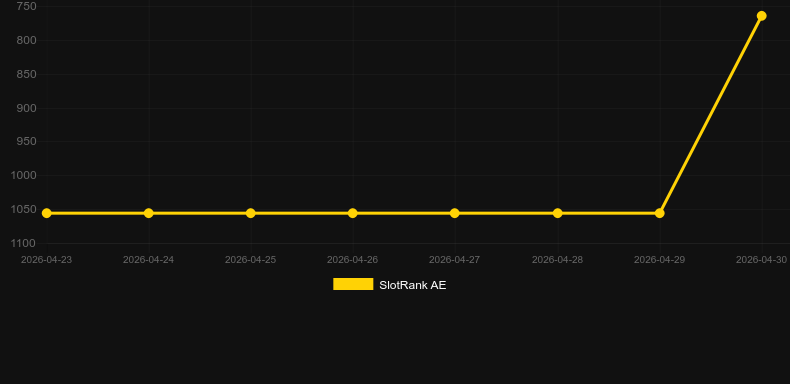
Task: Select the data point for 2026-04-25
Action: [250, 213]
